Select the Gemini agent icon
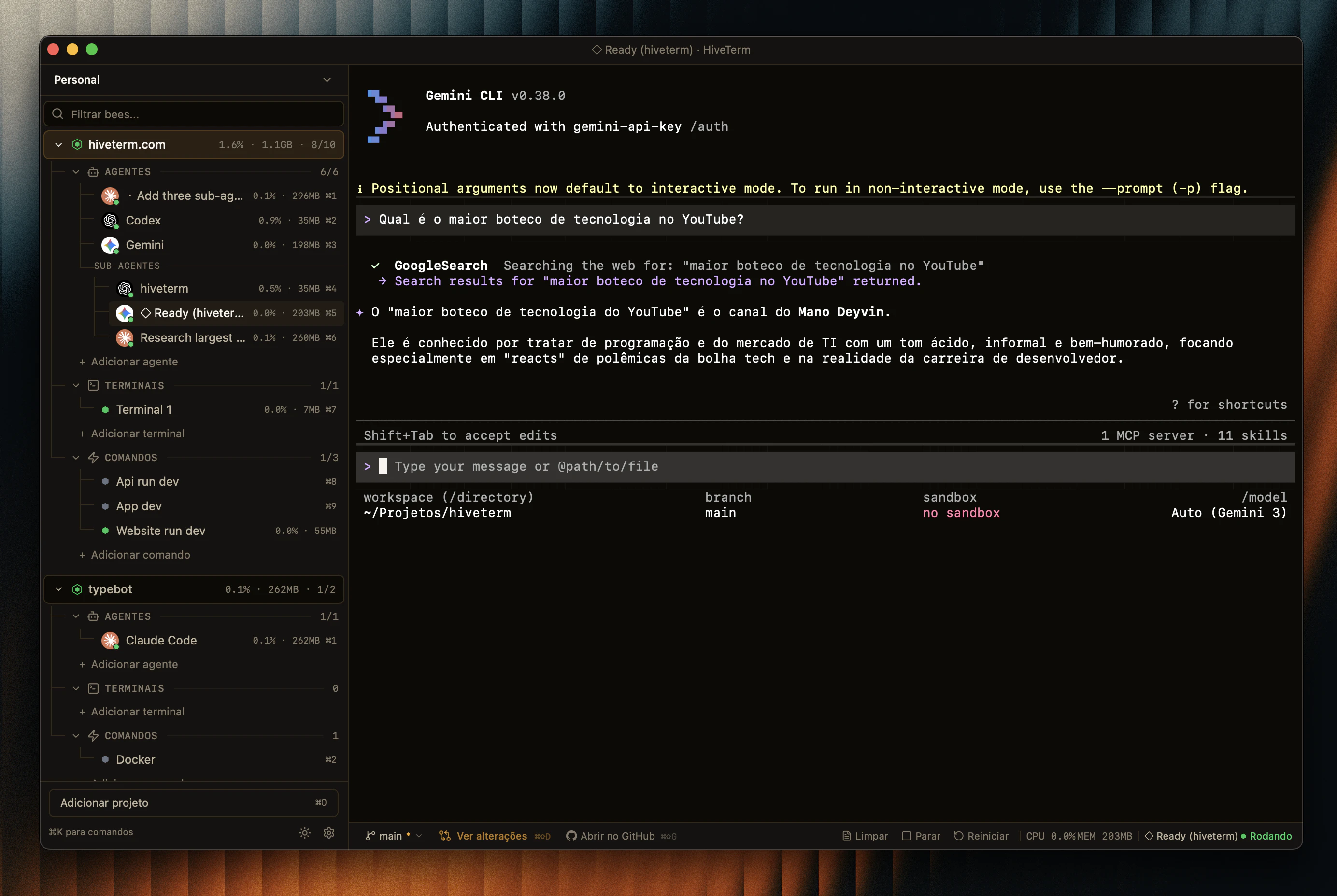This screenshot has height=896, width=1337. click(110, 245)
